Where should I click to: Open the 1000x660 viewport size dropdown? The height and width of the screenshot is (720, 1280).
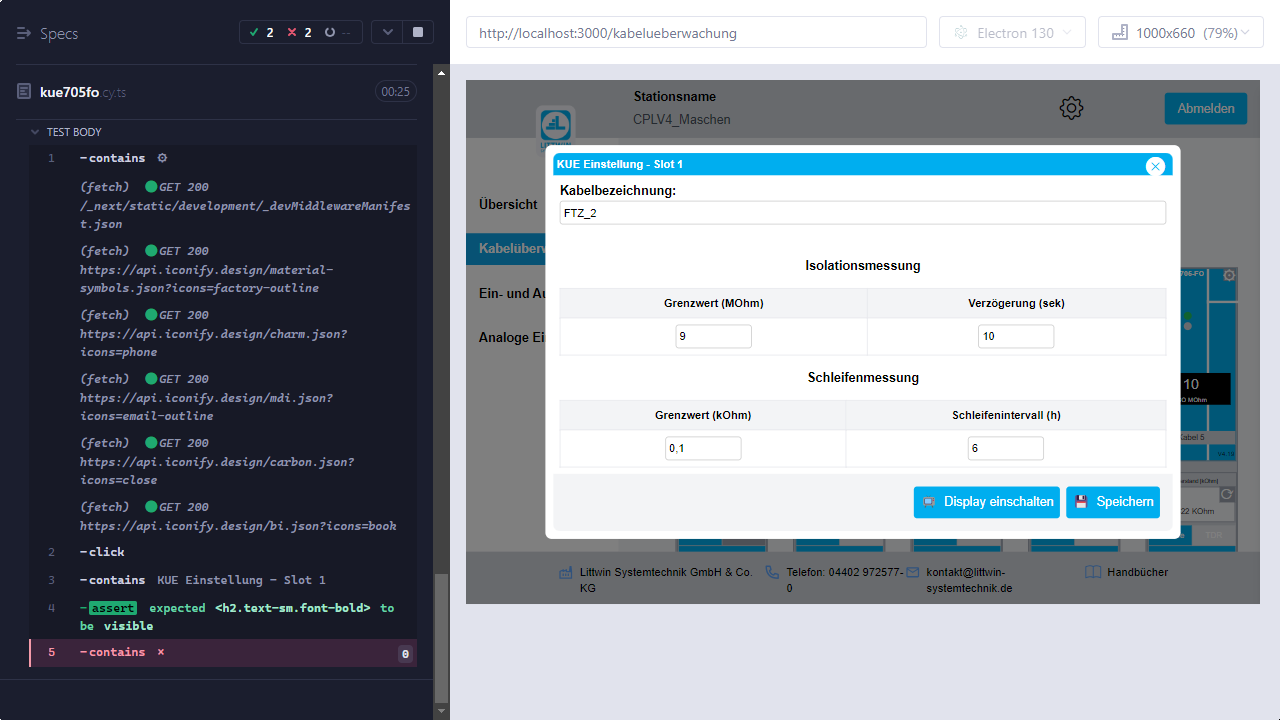1180,33
